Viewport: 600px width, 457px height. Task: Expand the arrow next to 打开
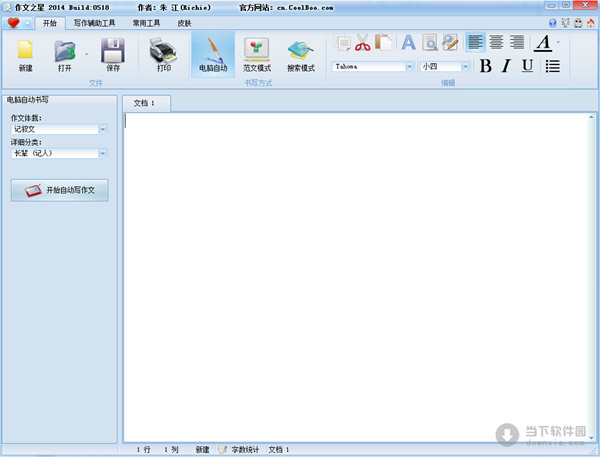(86, 54)
